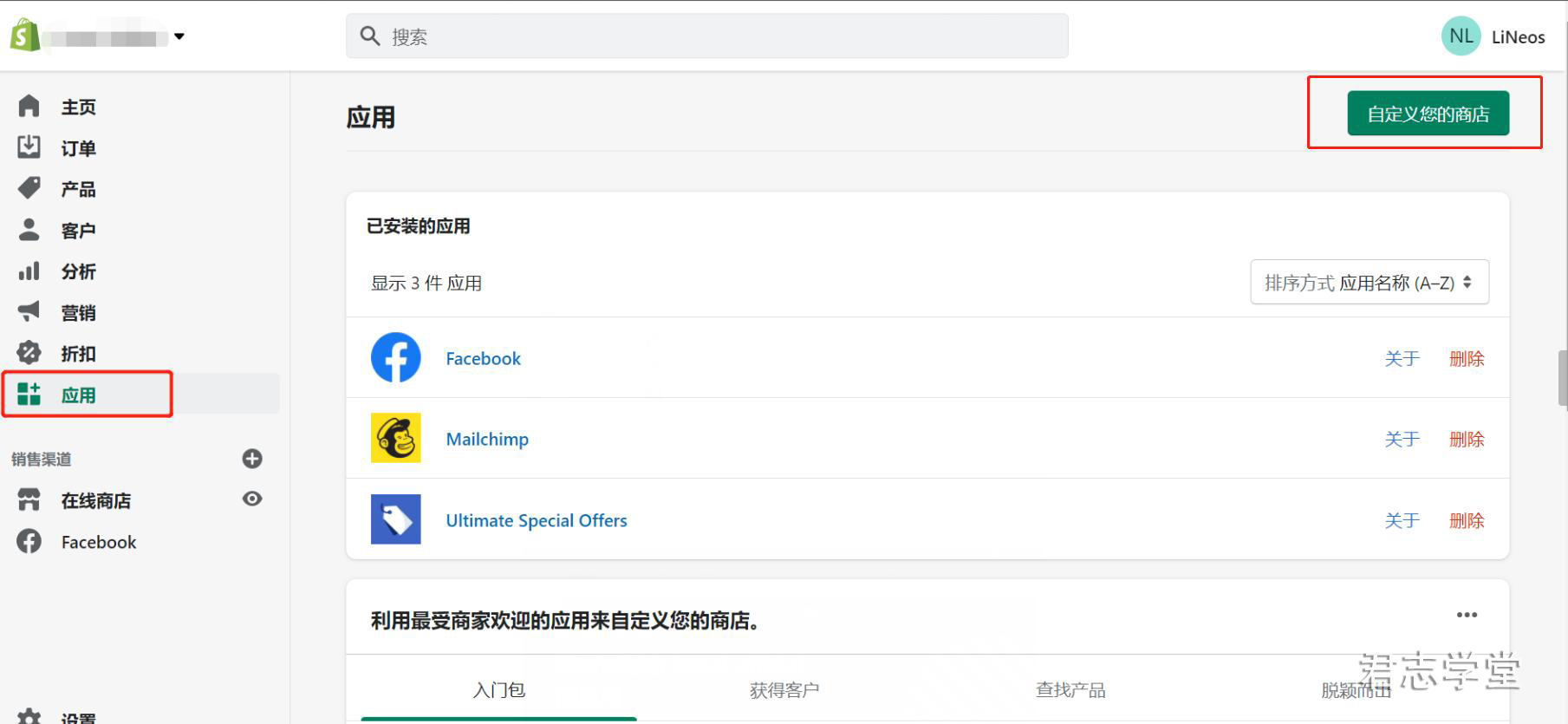Click the LiNeos account name
Screen dimensions: 1568x724
tap(1518, 37)
